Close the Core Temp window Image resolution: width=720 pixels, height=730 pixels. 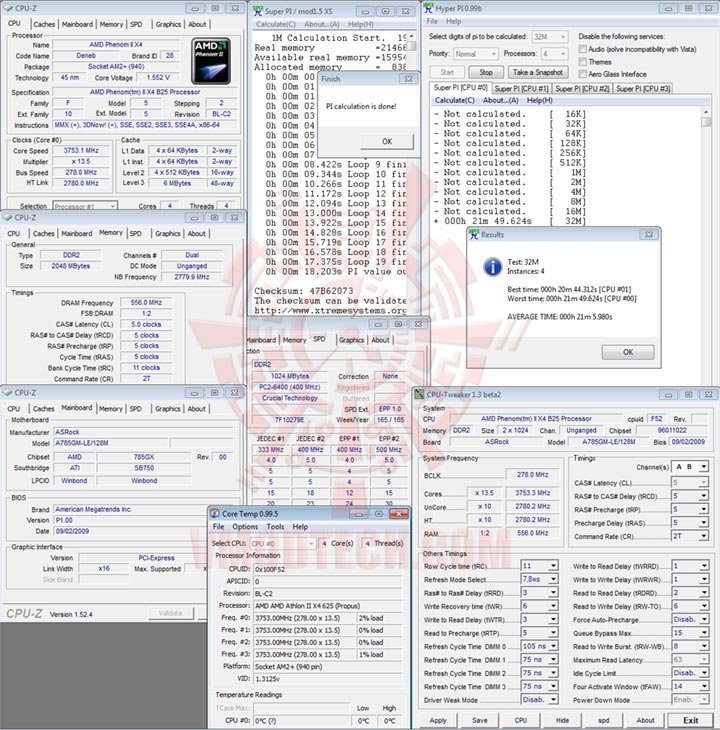point(399,514)
